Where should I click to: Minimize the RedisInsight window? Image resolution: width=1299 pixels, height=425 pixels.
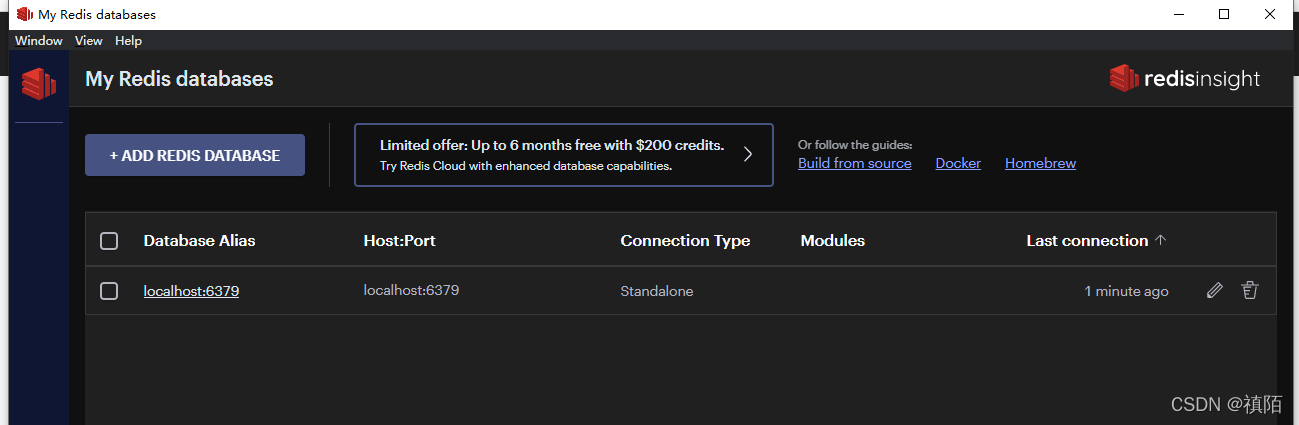pyautogui.click(x=1179, y=14)
